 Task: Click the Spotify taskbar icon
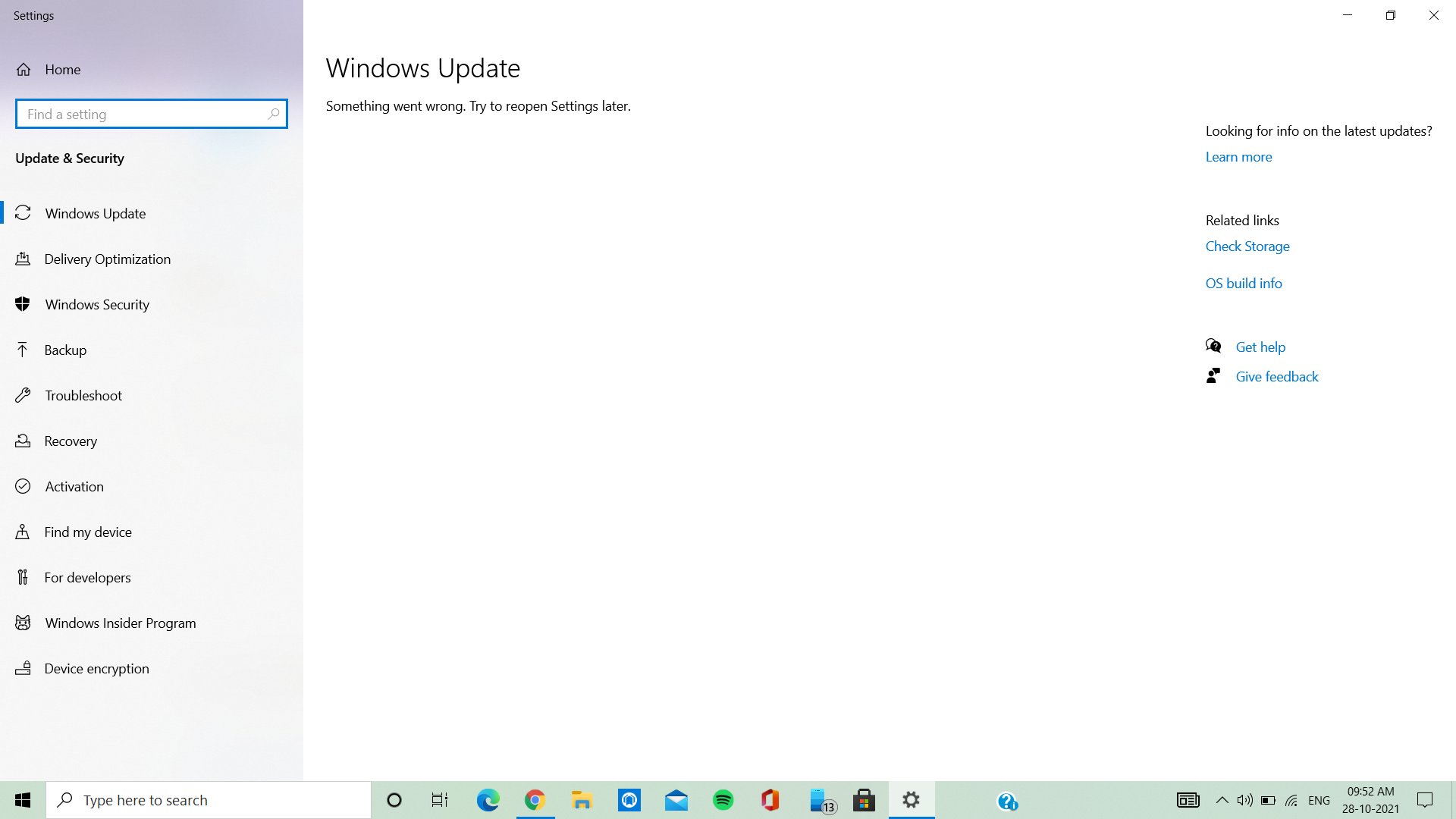coord(723,800)
